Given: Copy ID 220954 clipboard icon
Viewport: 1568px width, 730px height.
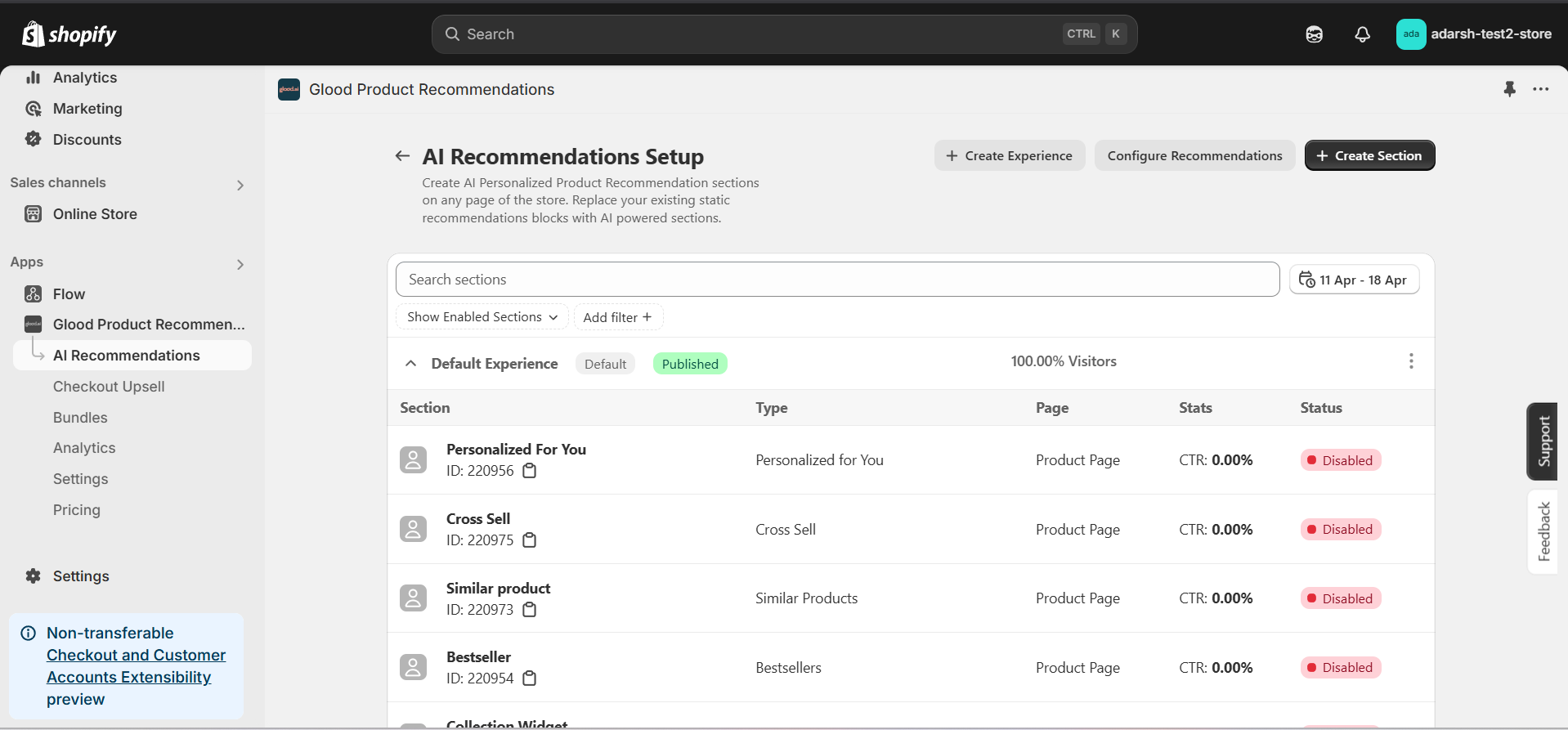Looking at the screenshot, I should pos(530,678).
